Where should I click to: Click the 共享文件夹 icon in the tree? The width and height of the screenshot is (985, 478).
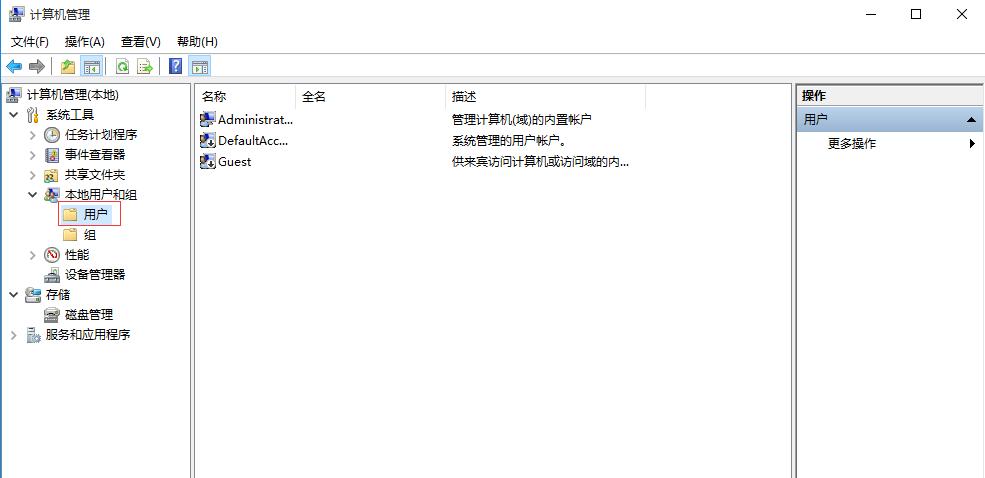52,175
